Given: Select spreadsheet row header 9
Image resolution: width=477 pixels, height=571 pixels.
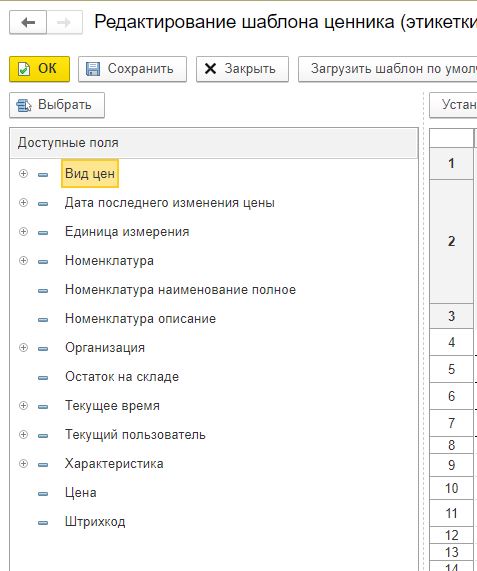Looking at the screenshot, I should [452, 465].
